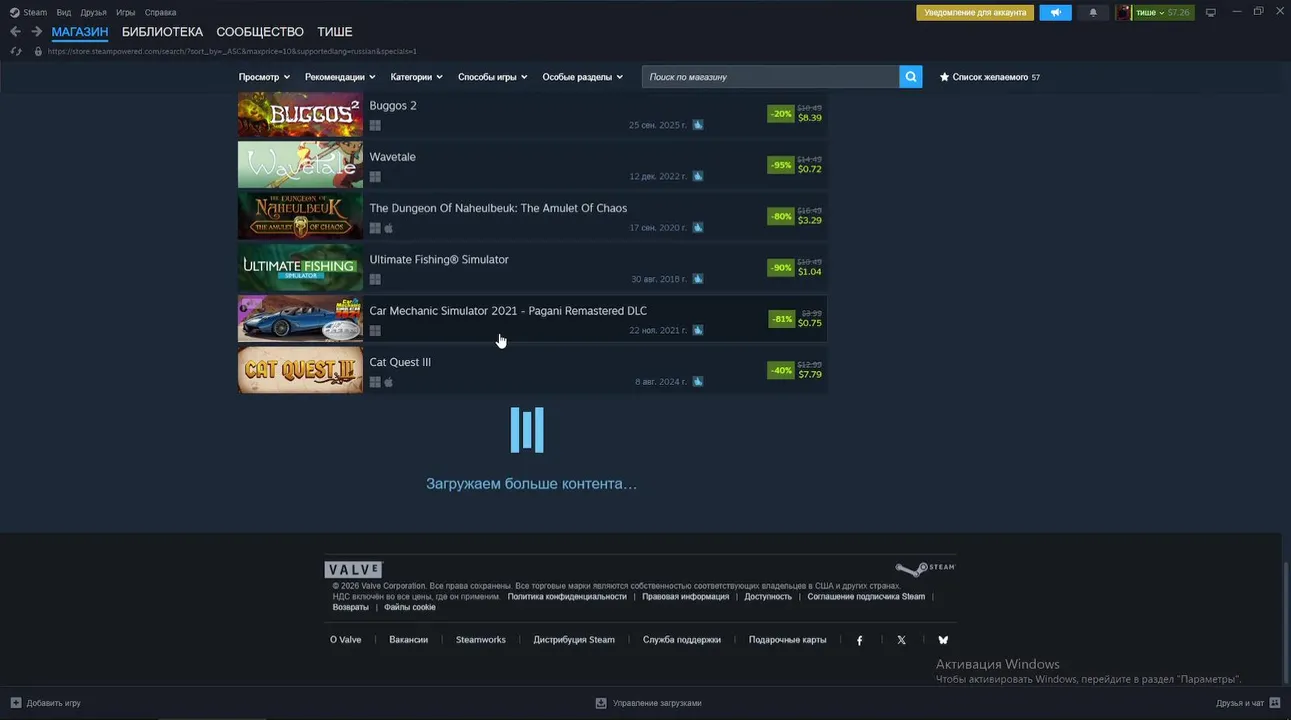Open the ТИШЕ profile tab

[x=335, y=32]
